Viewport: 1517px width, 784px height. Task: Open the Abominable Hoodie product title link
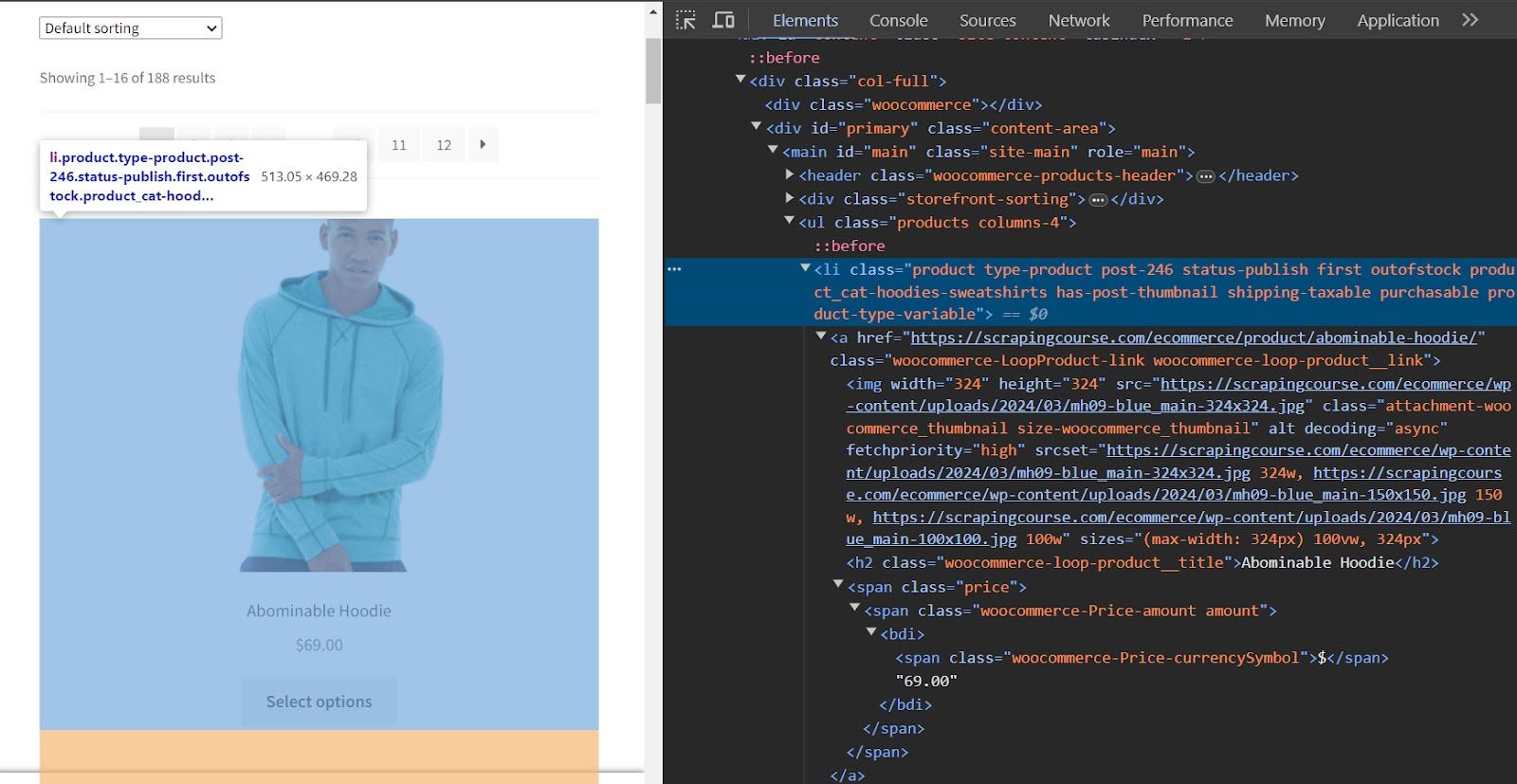319,611
